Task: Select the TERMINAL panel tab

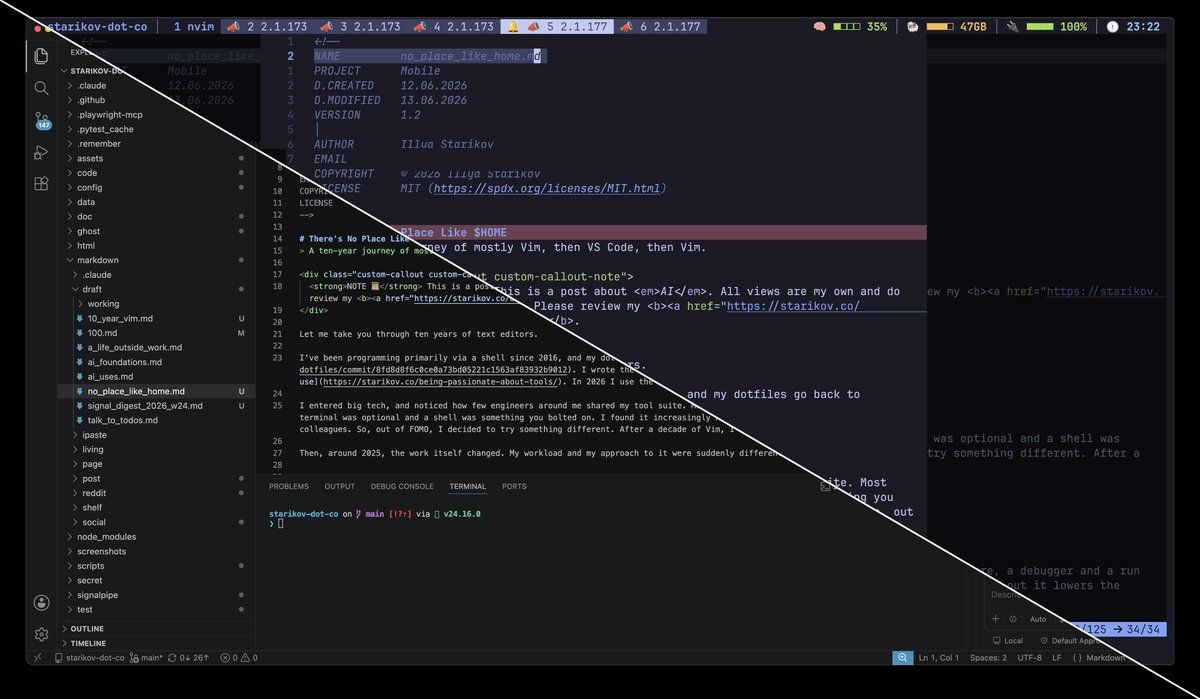Action: pos(467,486)
